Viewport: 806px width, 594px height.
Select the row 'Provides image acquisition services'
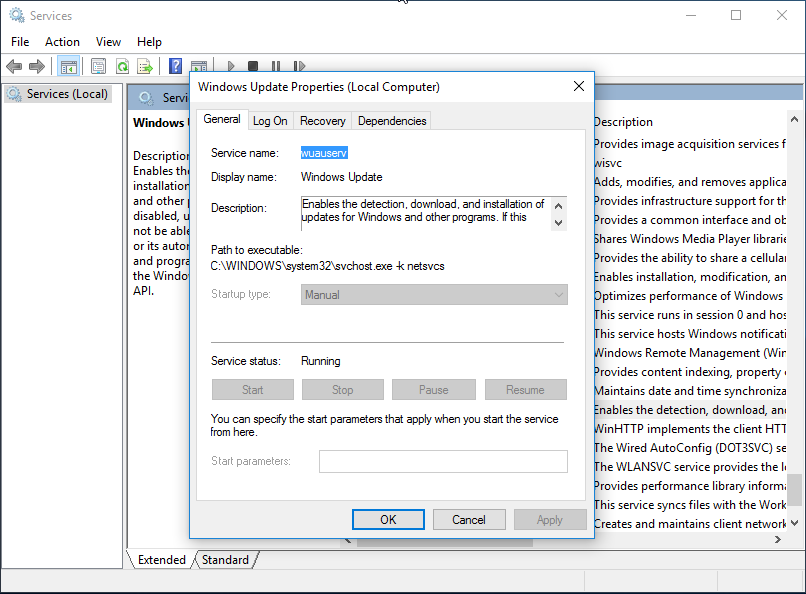[x=690, y=144]
